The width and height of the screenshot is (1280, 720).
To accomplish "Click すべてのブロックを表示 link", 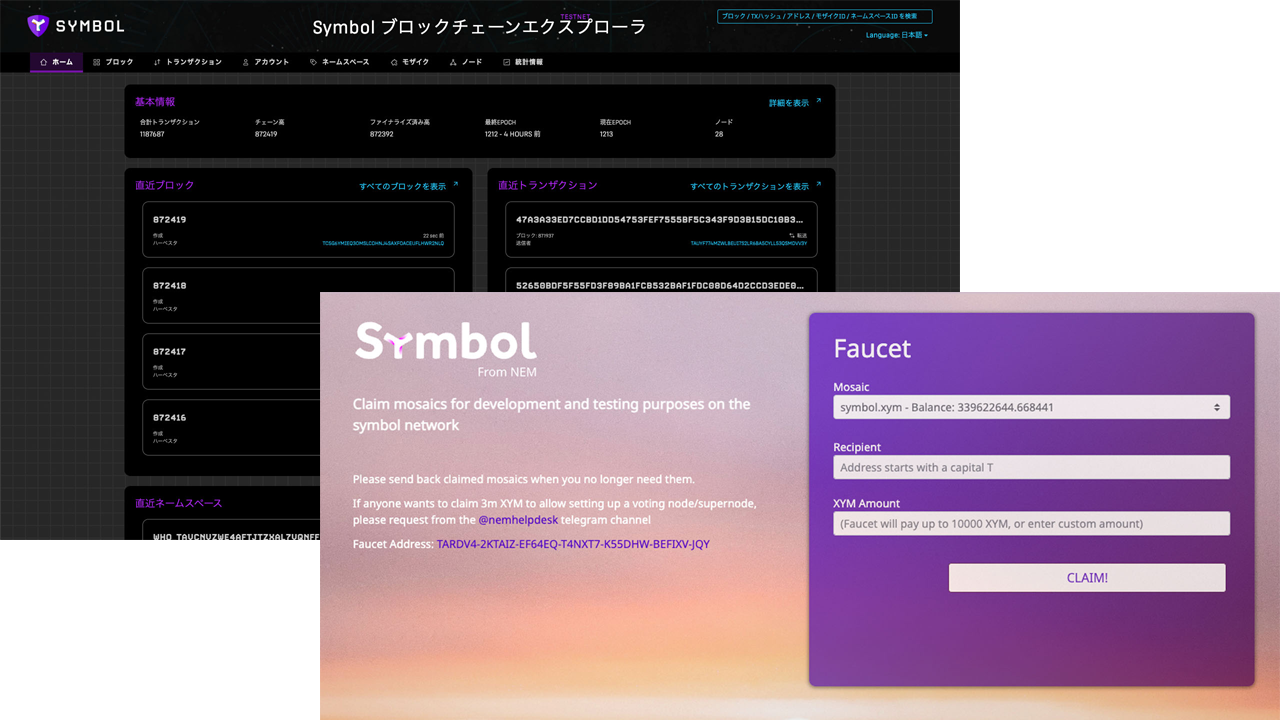I will coord(403,187).
